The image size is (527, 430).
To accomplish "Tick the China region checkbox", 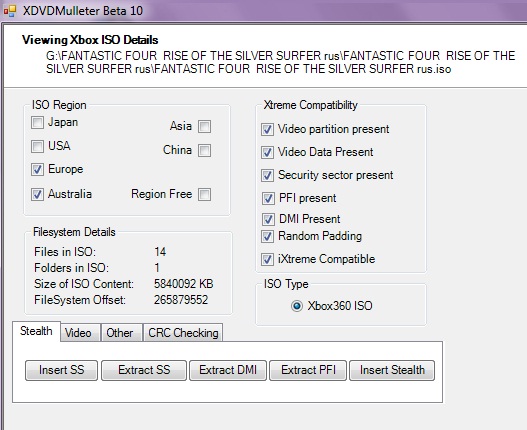I will [x=205, y=151].
